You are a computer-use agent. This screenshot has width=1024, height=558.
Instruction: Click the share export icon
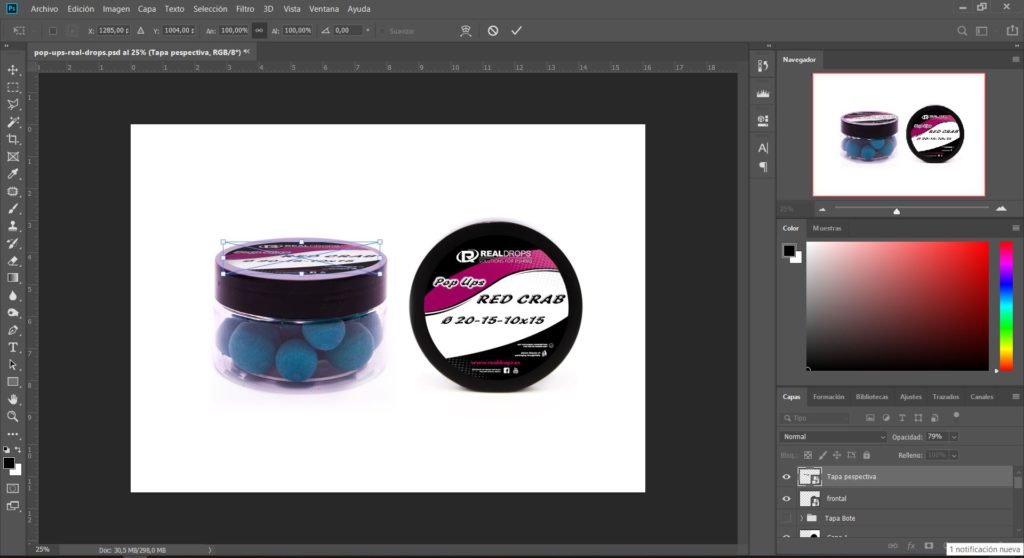pos(1012,31)
